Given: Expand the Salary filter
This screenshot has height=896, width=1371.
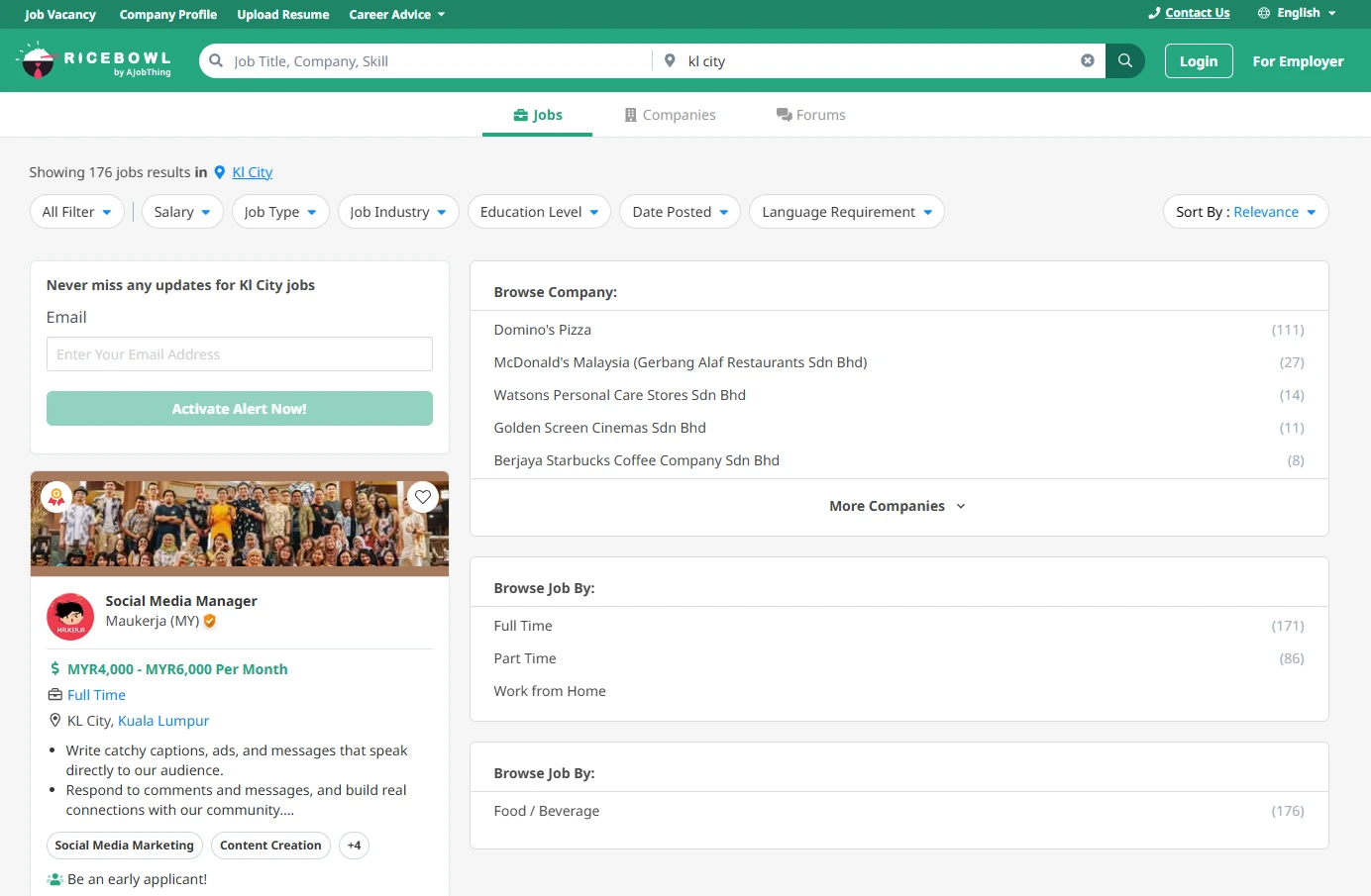Looking at the screenshot, I should [x=182, y=212].
